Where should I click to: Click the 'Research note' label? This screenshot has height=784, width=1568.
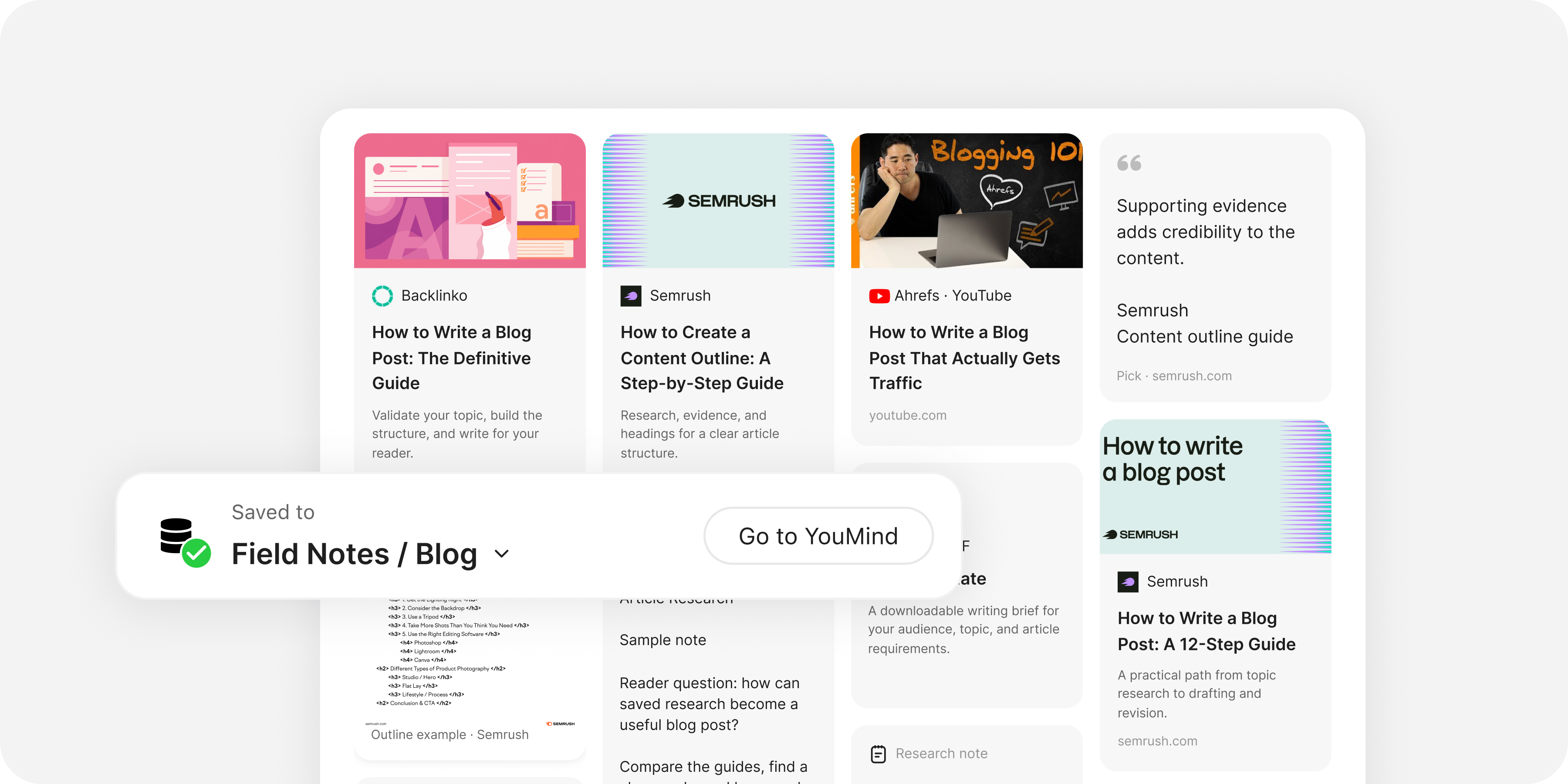click(941, 754)
